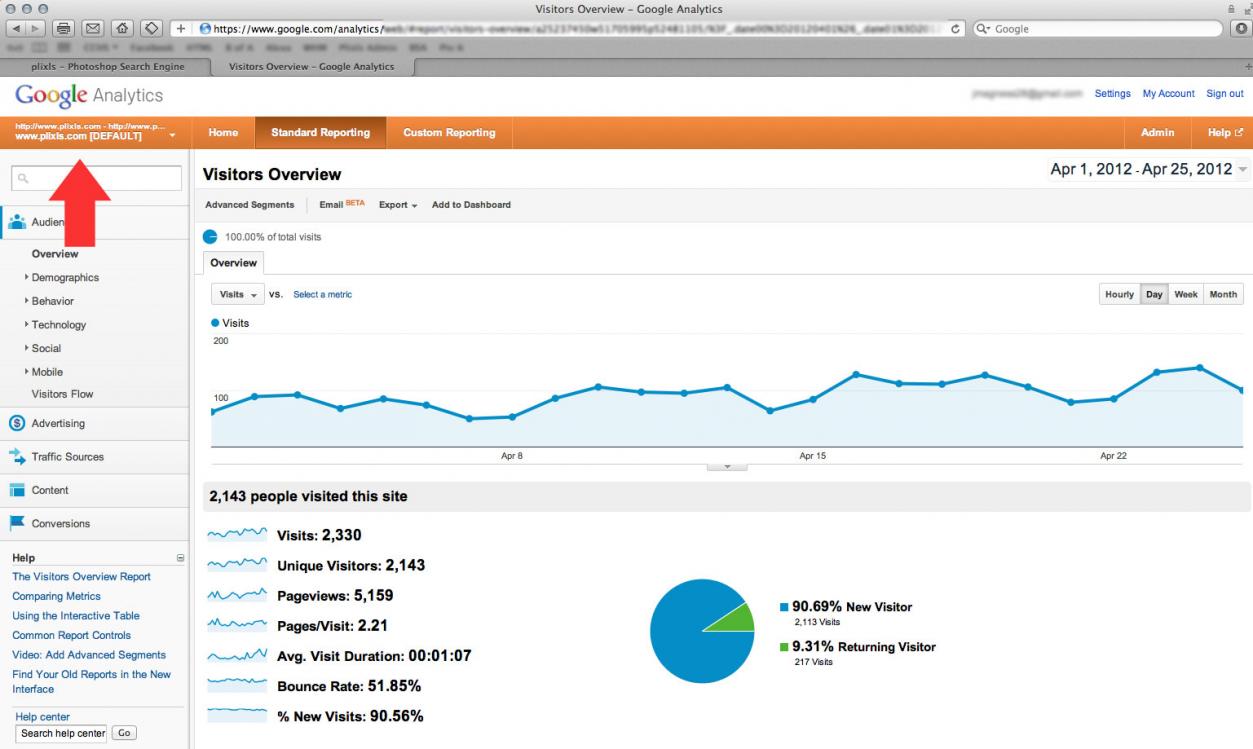Click the sidebar report search field
Image resolution: width=1253 pixels, height=749 pixels.
point(96,178)
